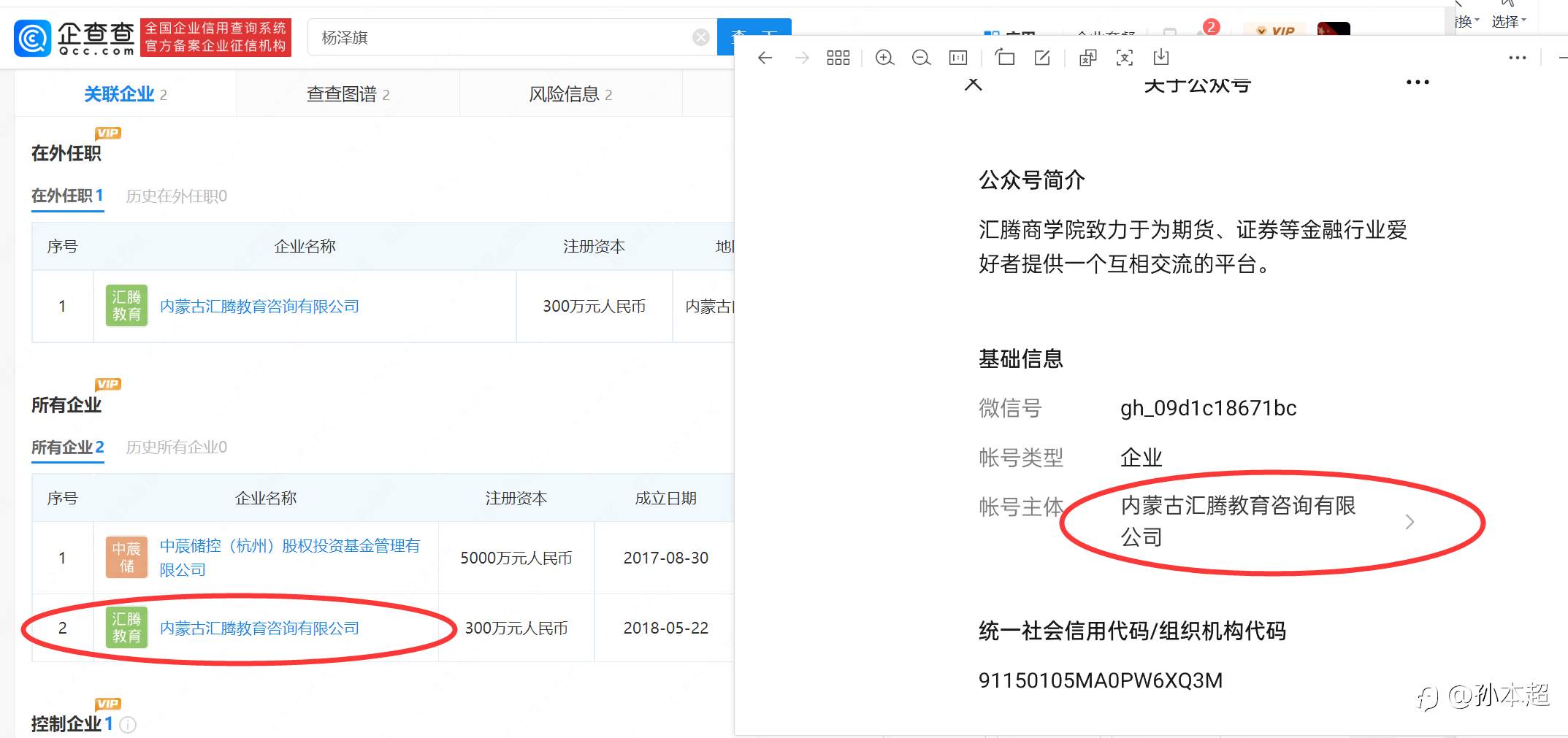Click the Qichacha logo
1568x738 pixels.
(x=75, y=38)
